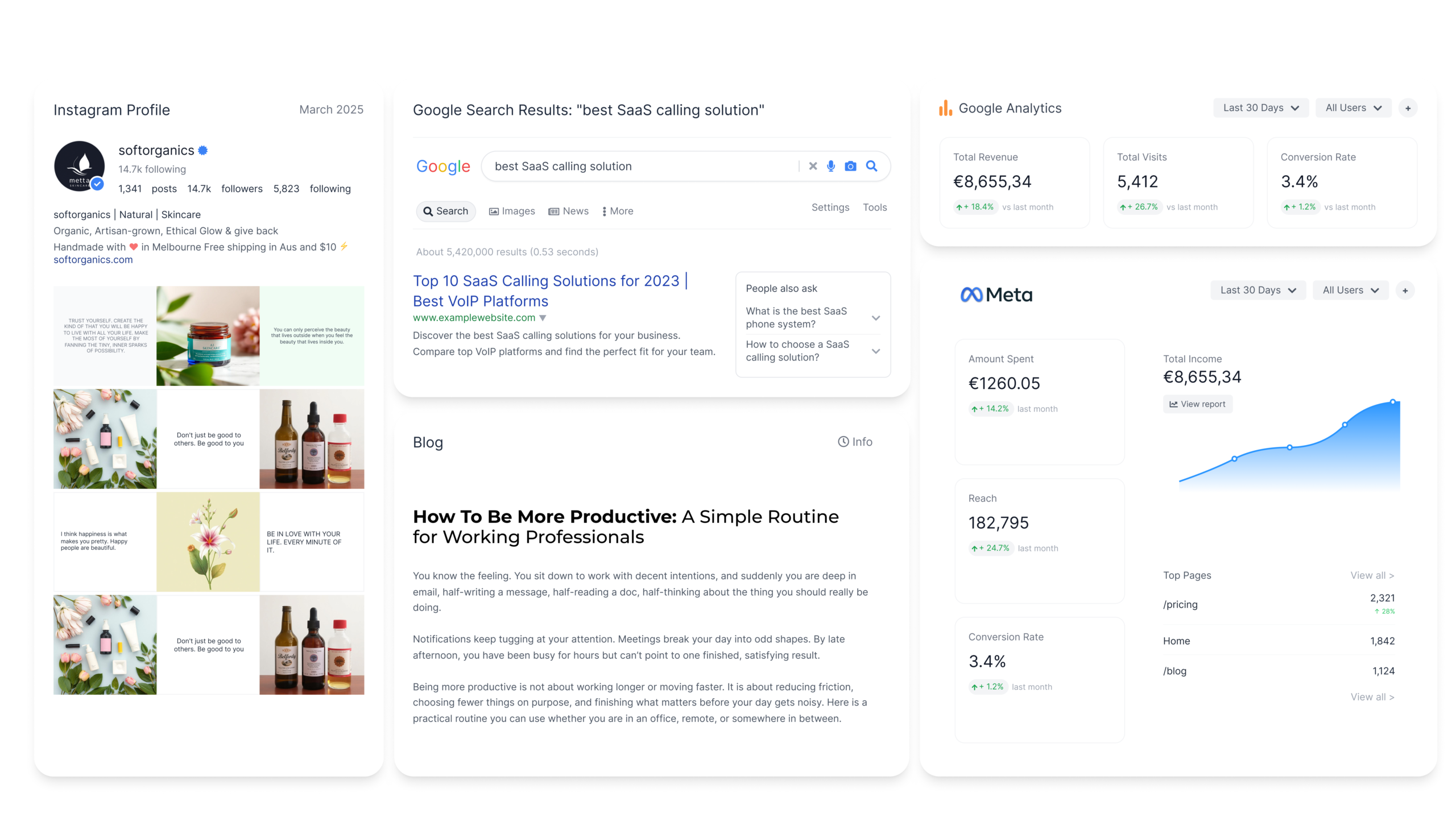This screenshot has height=830, width=1456.
Task: Click the blue magnifier search icon
Action: (x=871, y=166)
